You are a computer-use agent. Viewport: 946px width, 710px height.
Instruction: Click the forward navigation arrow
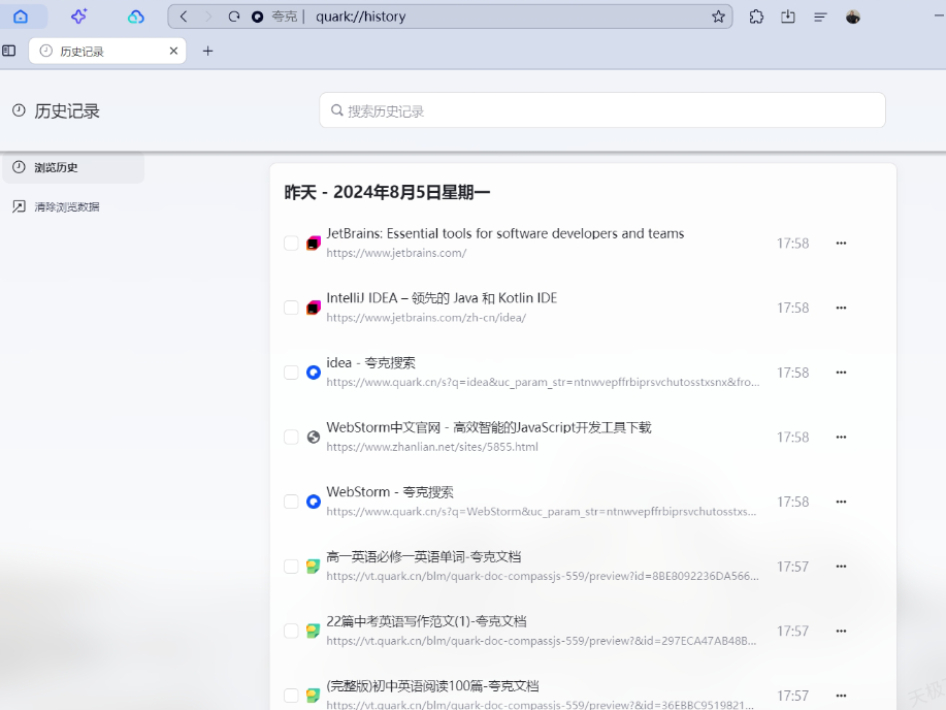click(209, 17)
